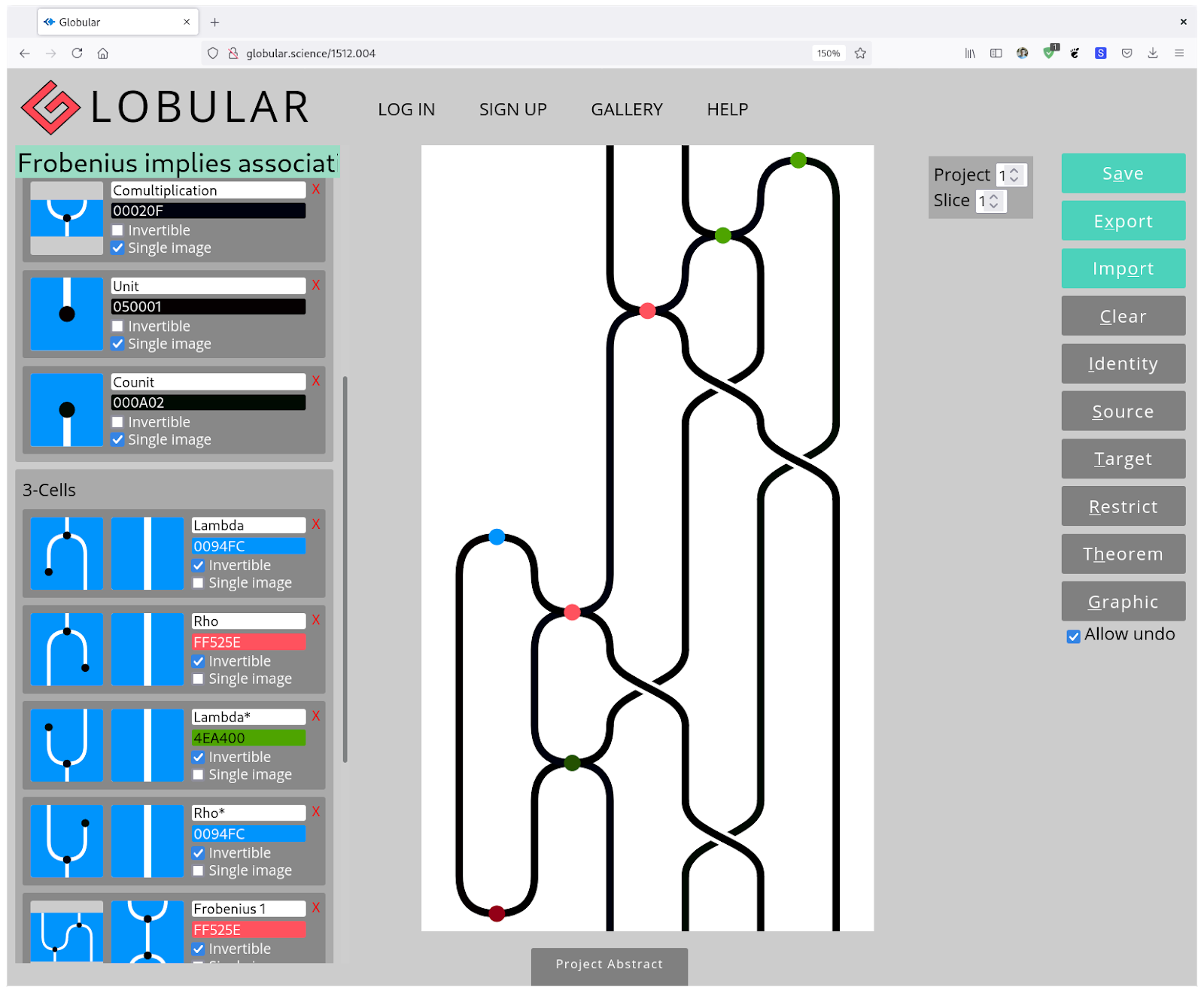Screen dimensions: 1204x993
Task: Click the Lambda* green color field 4EA400
Action: coord(248,738)
